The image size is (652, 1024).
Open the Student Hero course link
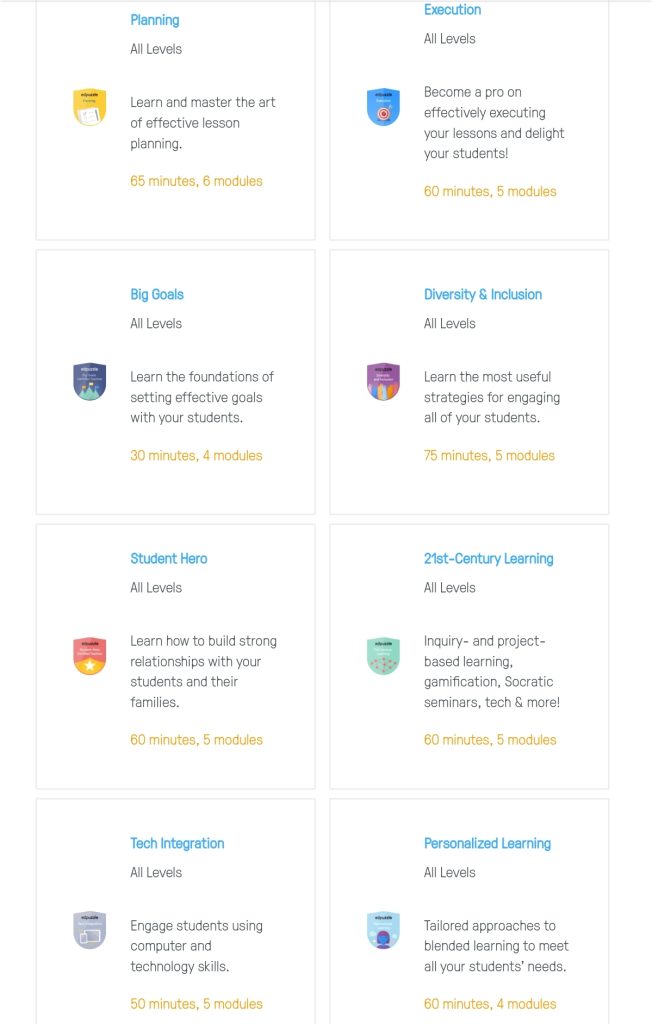[169, 558]
